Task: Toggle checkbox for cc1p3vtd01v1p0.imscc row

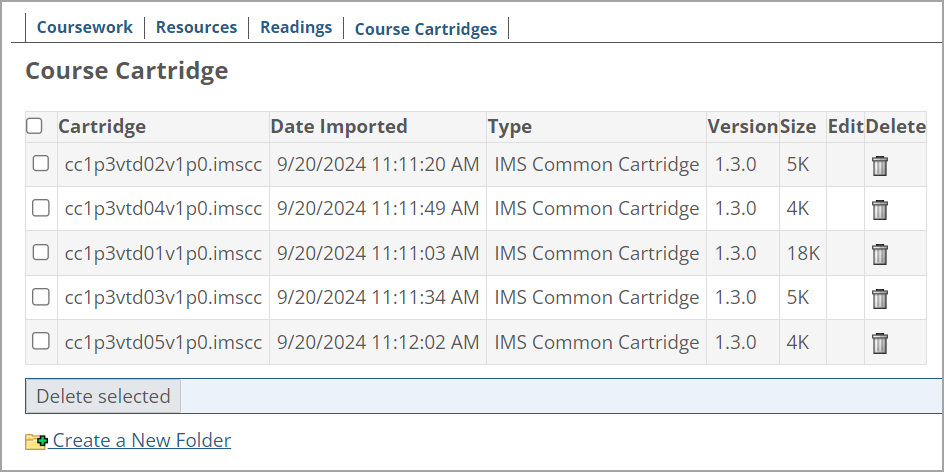Action: click(41, 252)
